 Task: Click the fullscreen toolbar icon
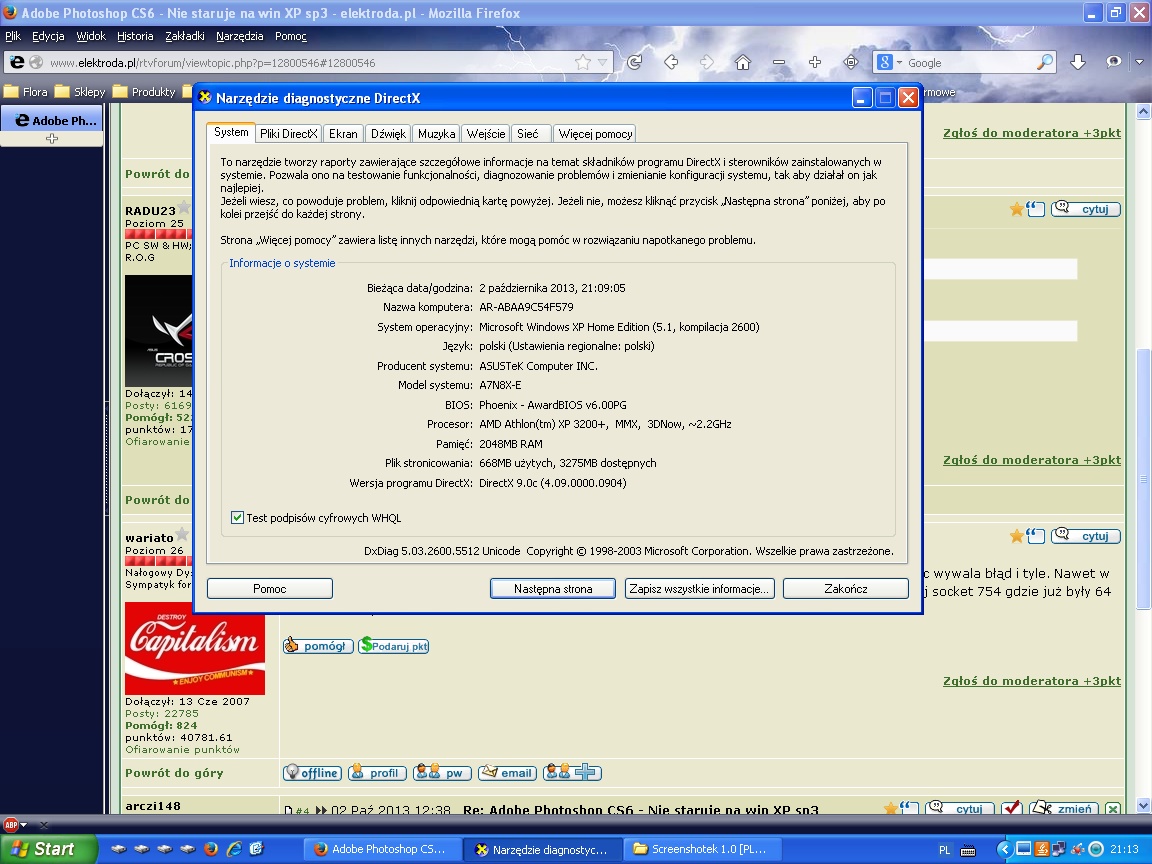click(x=851, y=62)
